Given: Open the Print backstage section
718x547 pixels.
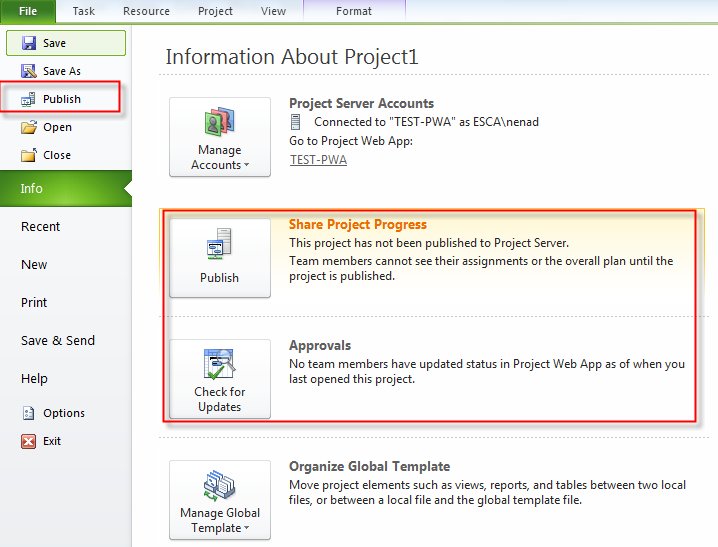Looking at the screenshot, I should [x=34, y=303].
